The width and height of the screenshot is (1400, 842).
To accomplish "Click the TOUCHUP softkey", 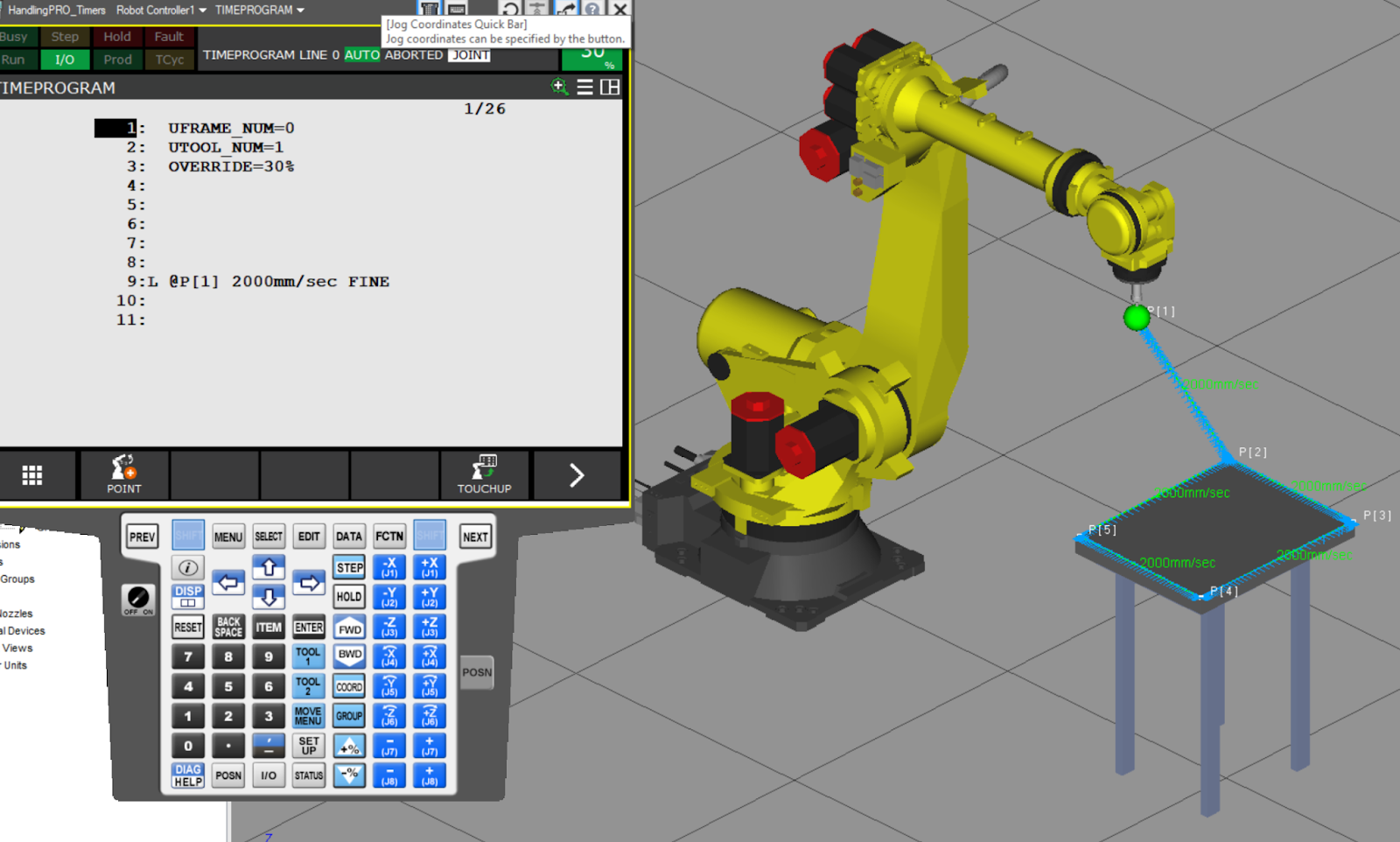I will coord(484,475).
